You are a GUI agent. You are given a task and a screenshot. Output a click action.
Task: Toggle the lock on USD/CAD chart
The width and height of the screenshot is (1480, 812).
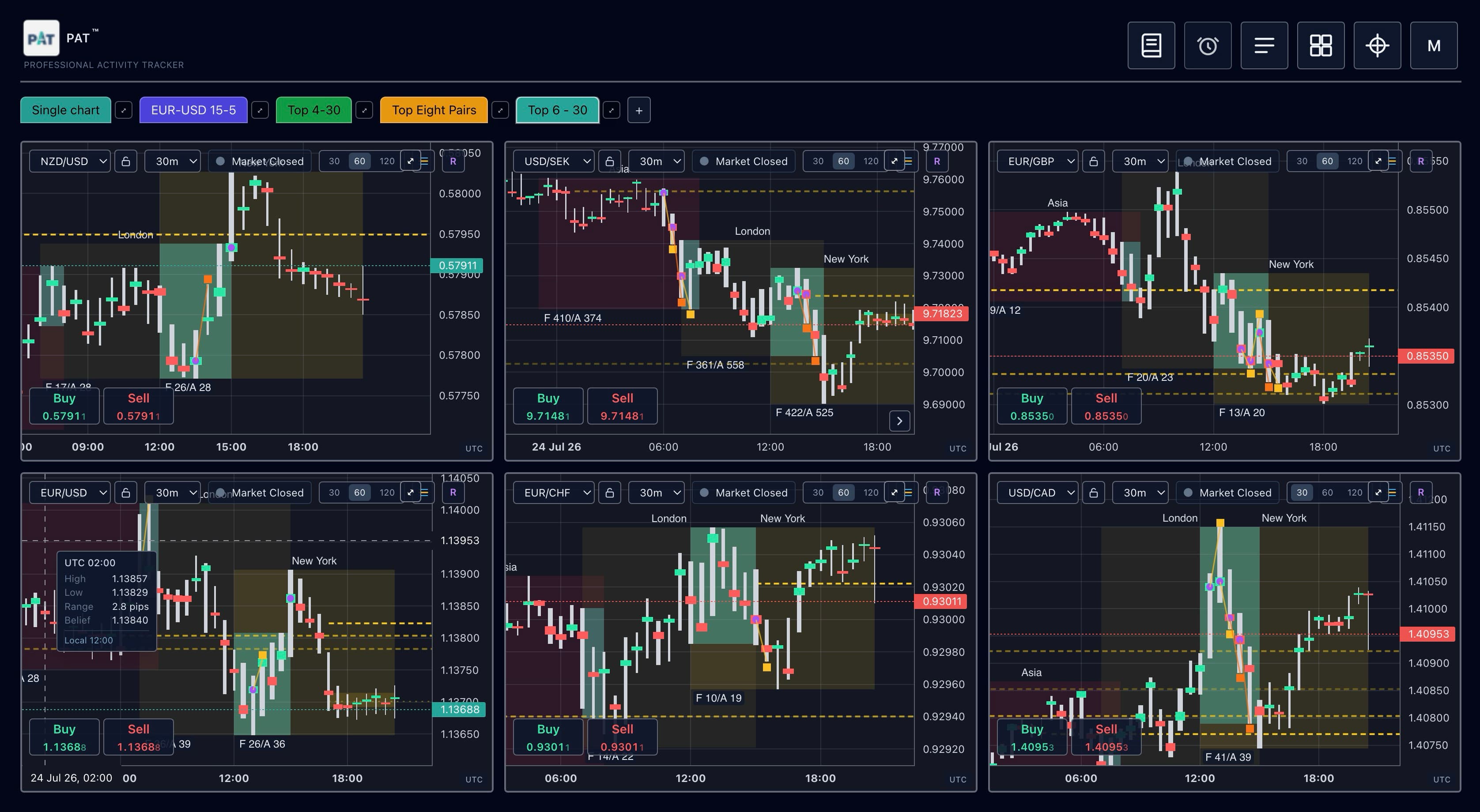1093,492
